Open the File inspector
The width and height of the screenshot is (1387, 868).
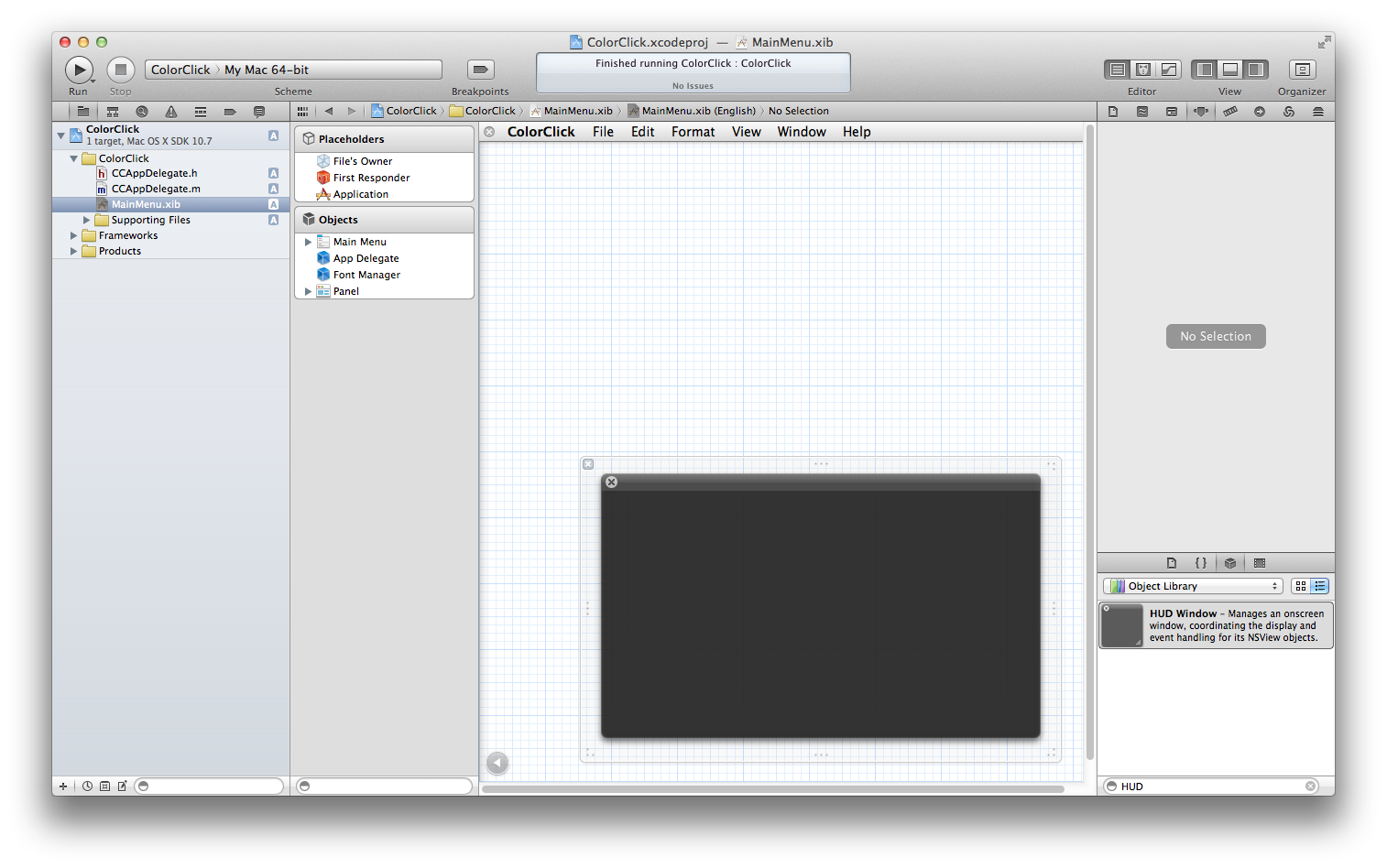click(x=1113, y=112)
